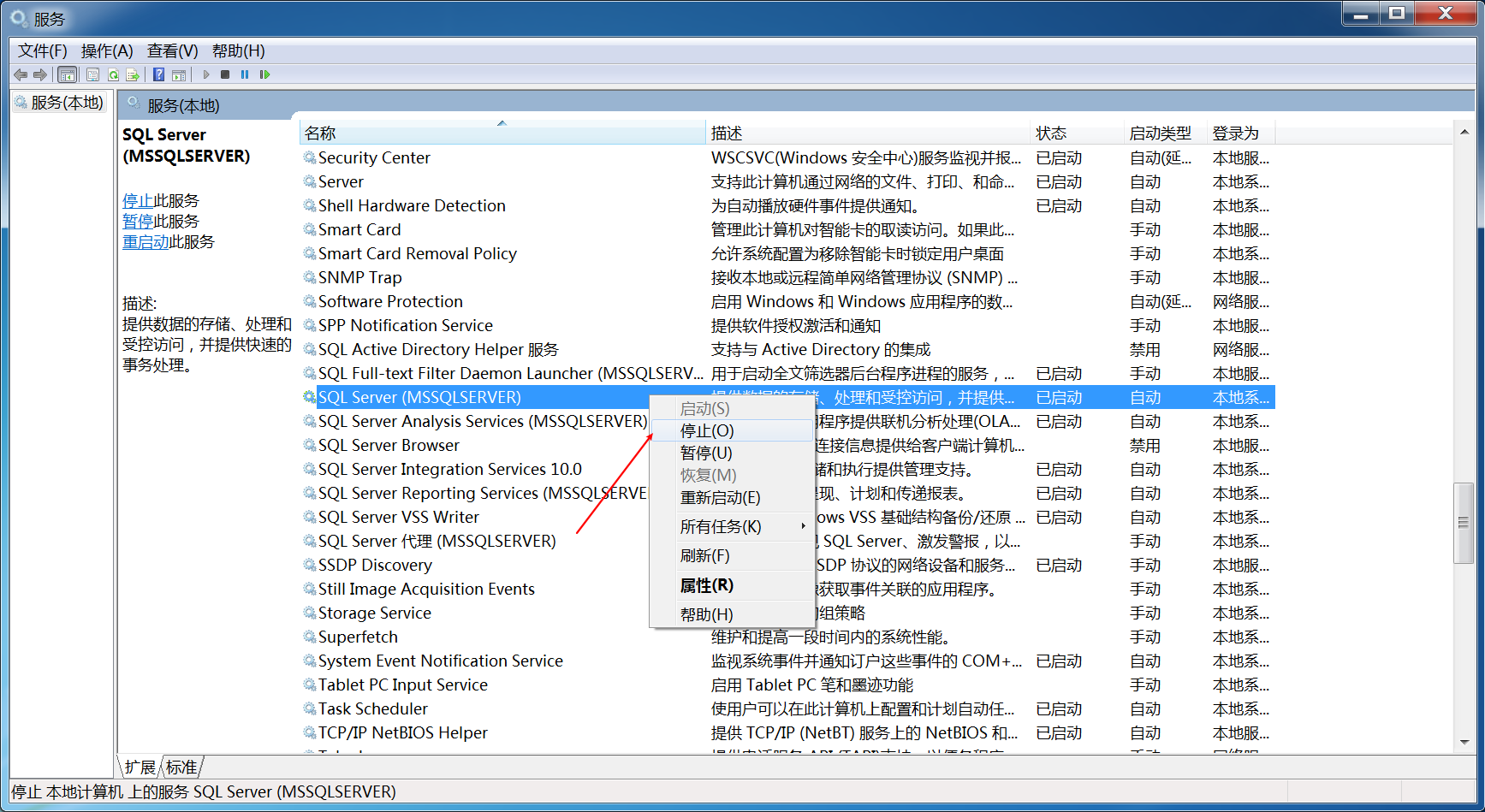Click the vertical scrollbar down arrow

pyautogui.click(x=1464, y=742)
